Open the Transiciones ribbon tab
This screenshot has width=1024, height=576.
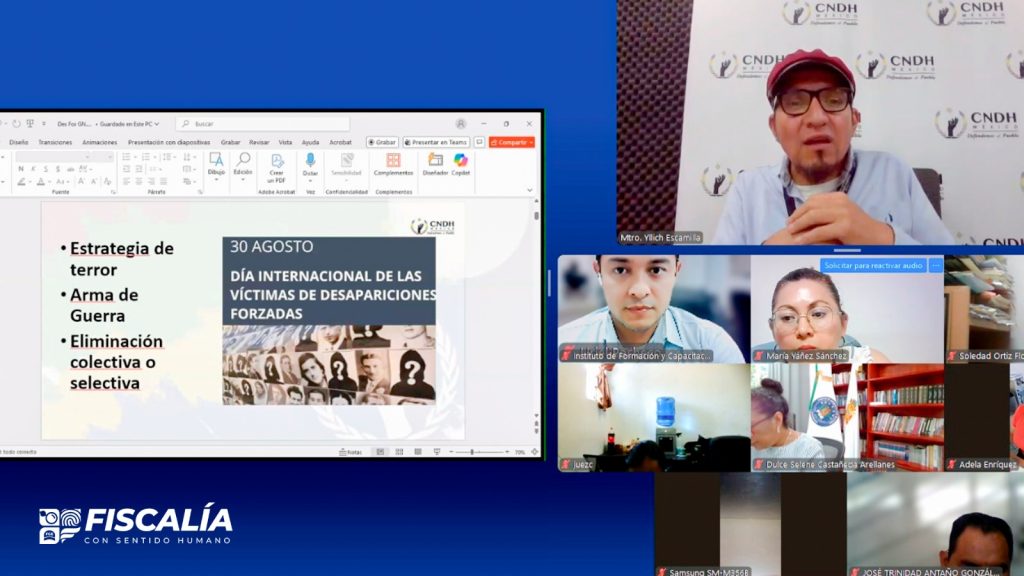pos(55,142)
